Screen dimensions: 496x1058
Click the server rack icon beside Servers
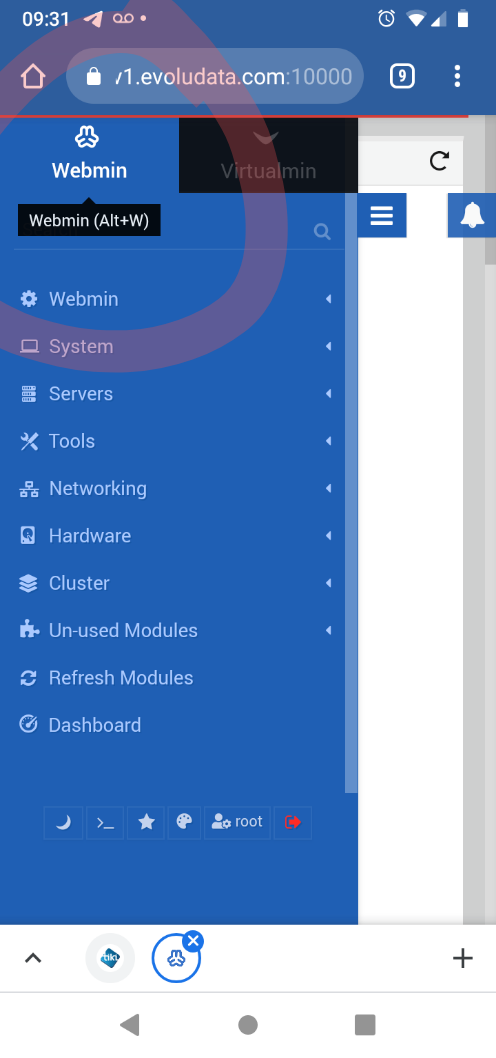click(x=28, y=393)
